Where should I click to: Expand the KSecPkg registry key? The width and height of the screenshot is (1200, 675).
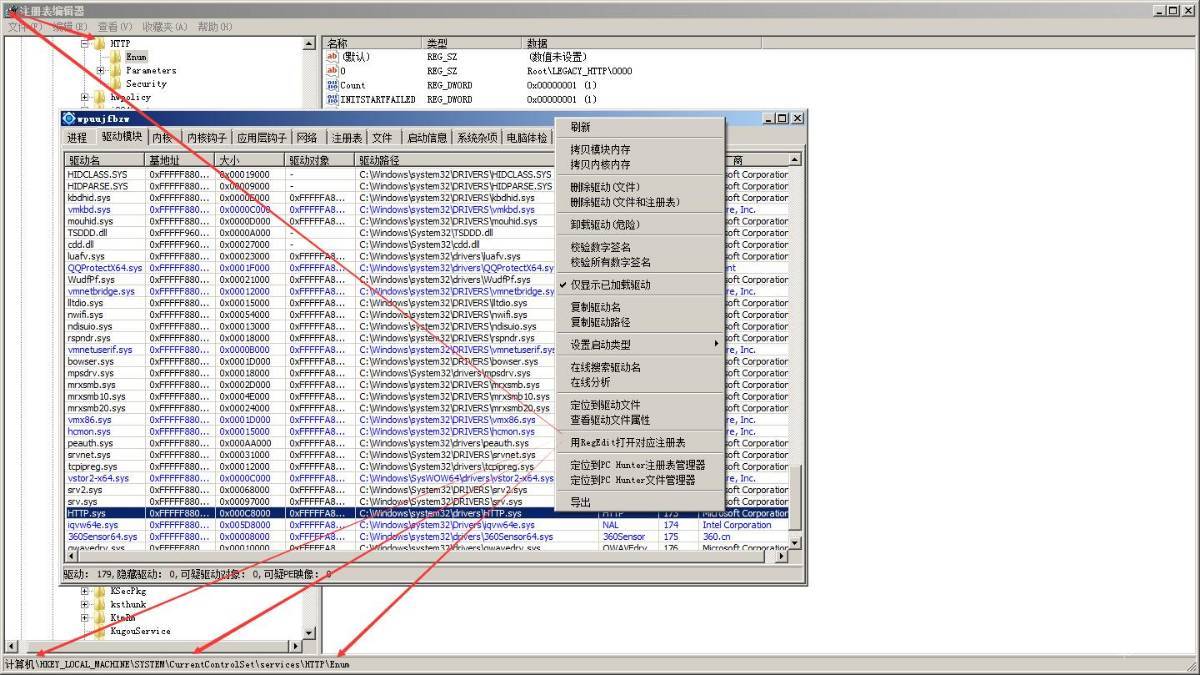point(85,591)
